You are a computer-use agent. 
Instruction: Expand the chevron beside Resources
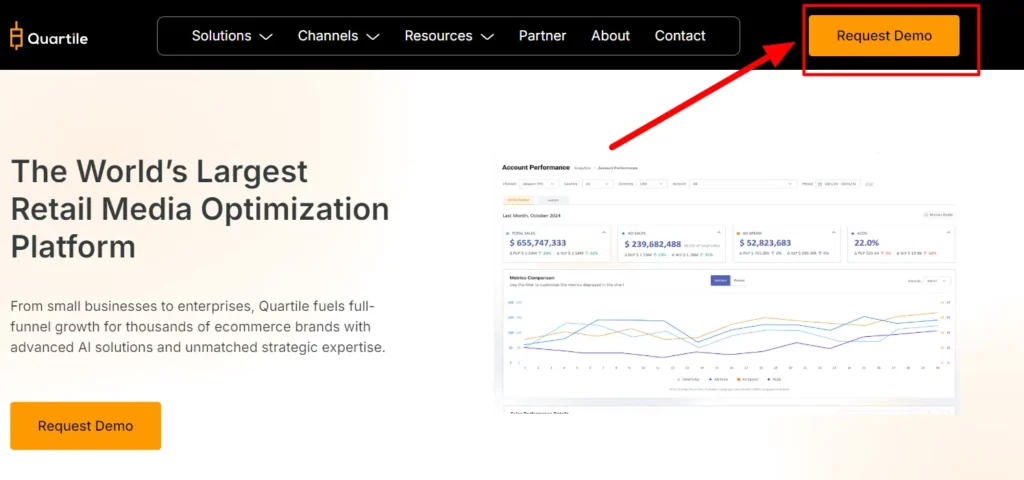[487, 37]
